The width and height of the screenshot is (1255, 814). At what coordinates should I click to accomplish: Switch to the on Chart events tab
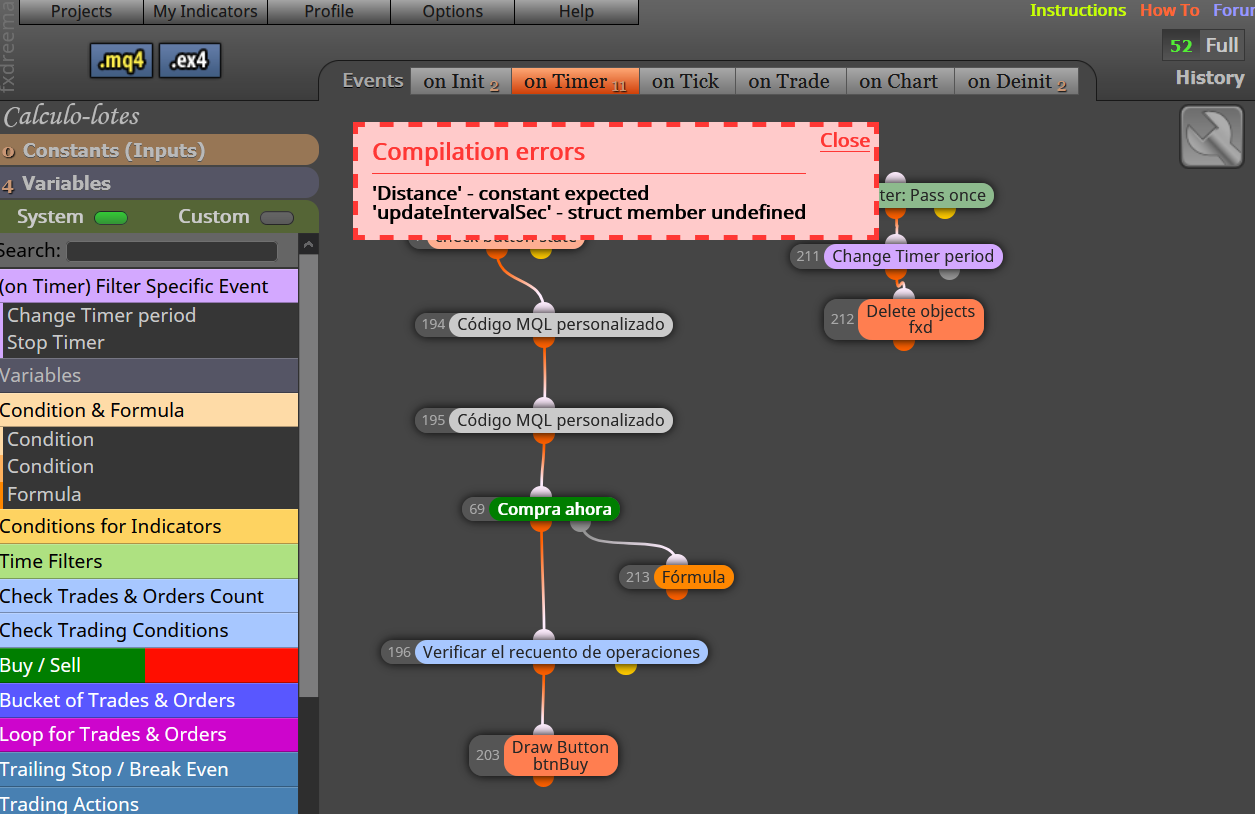point(900,82)
